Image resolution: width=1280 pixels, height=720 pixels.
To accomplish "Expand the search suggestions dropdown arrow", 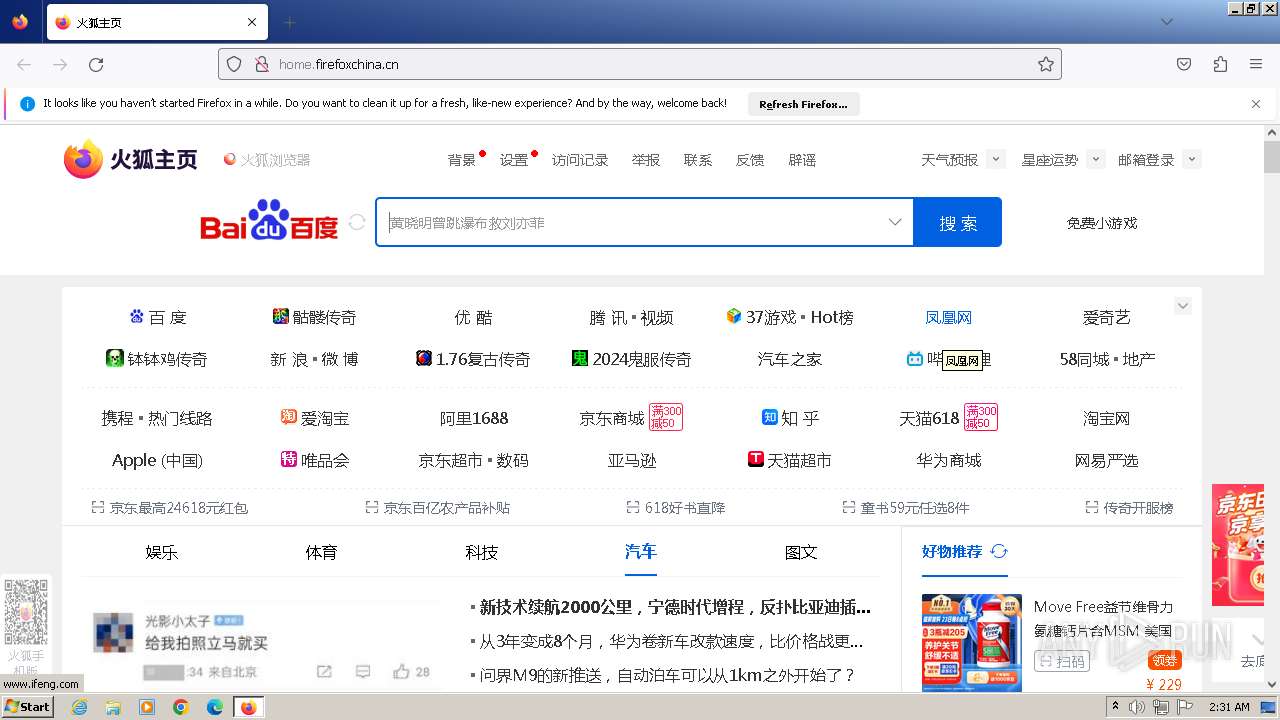I will click(895, 222).
